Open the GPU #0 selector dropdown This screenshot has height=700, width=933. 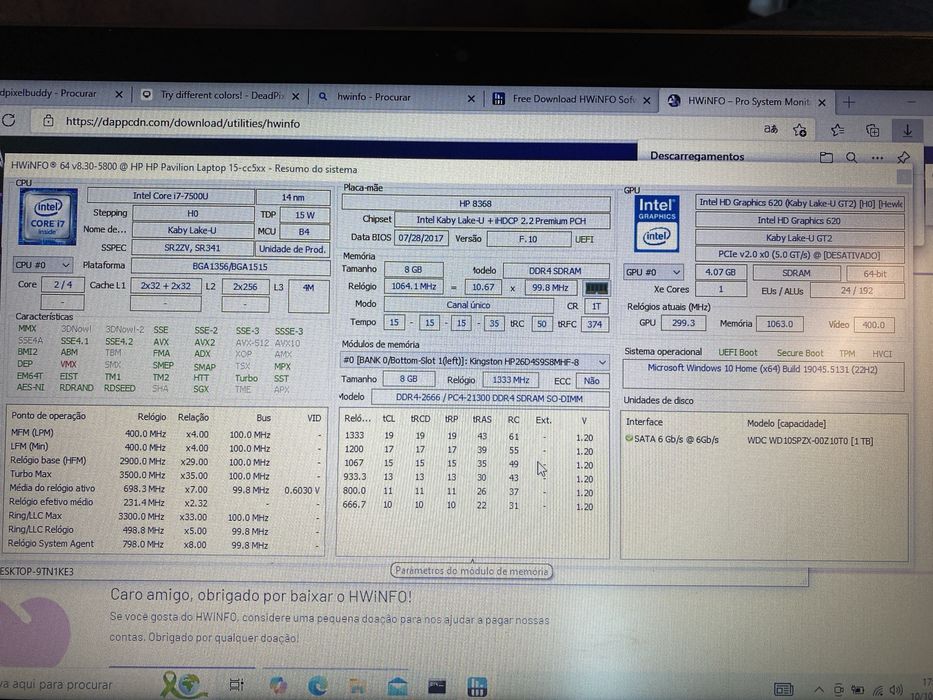point(653,272)
